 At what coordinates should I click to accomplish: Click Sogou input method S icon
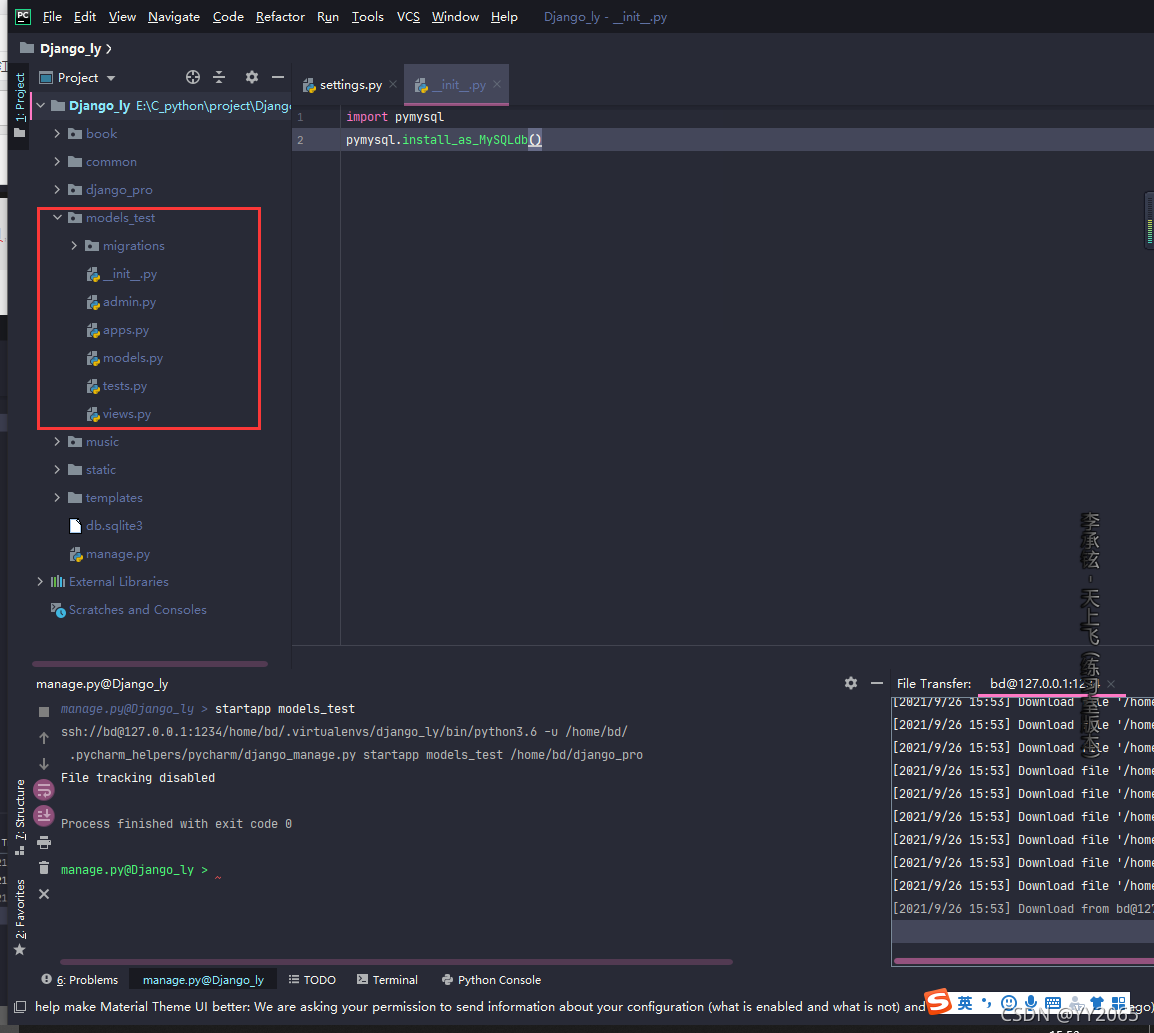pyautogui.click(x=938, y=1001)
